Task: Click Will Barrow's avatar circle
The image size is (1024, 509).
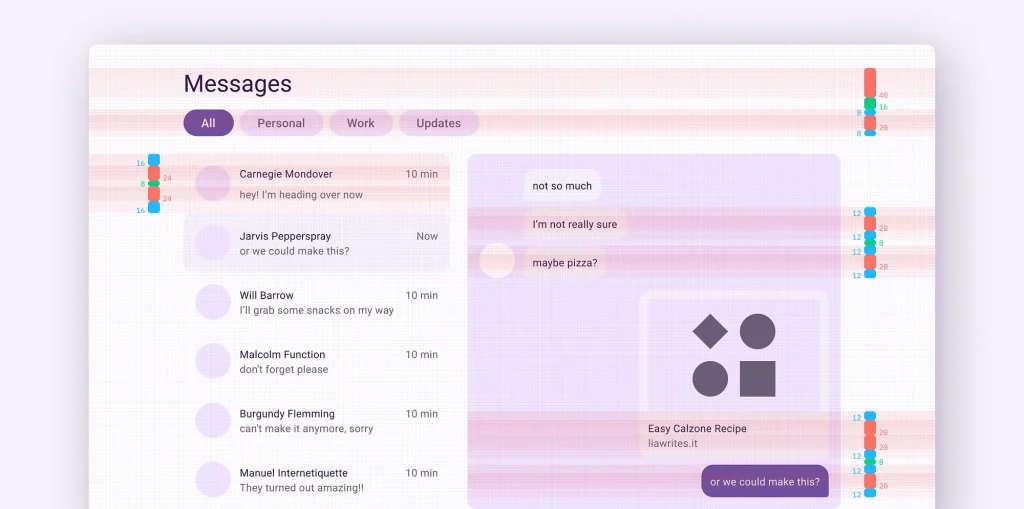Action: pos(213,302)
